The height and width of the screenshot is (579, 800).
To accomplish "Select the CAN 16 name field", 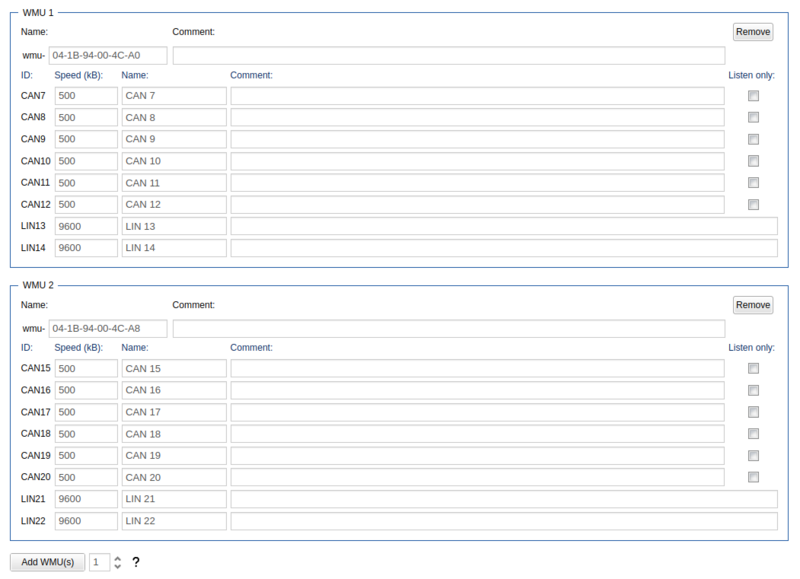I will click(x=174, y=390).
